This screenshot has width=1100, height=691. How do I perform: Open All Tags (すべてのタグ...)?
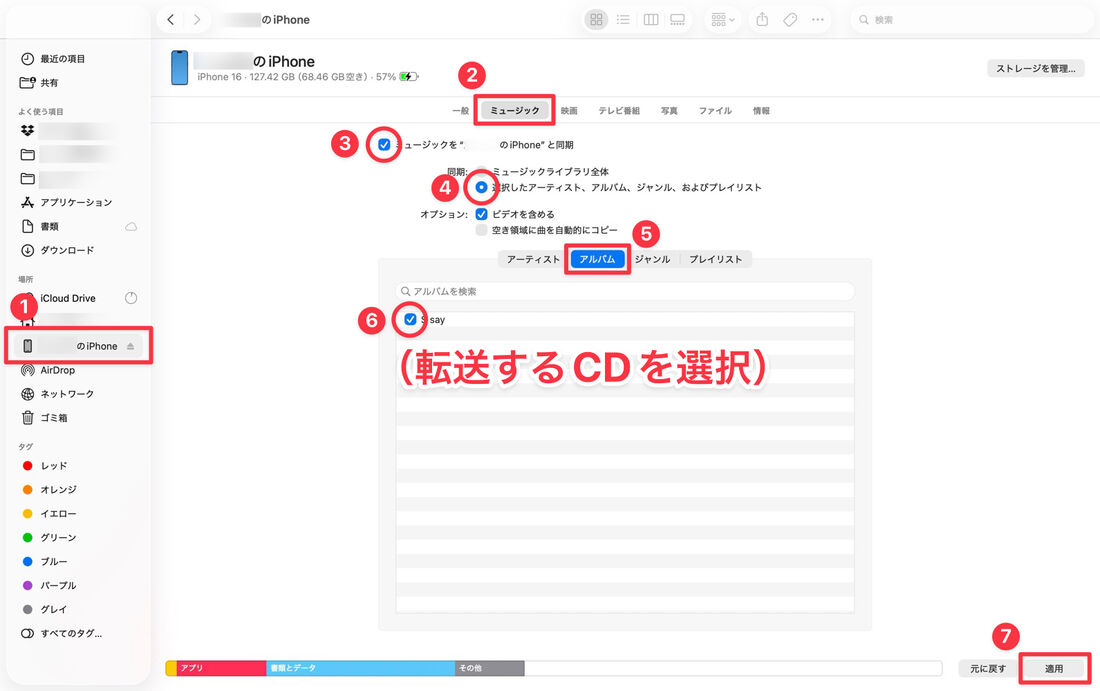point(70,633)
